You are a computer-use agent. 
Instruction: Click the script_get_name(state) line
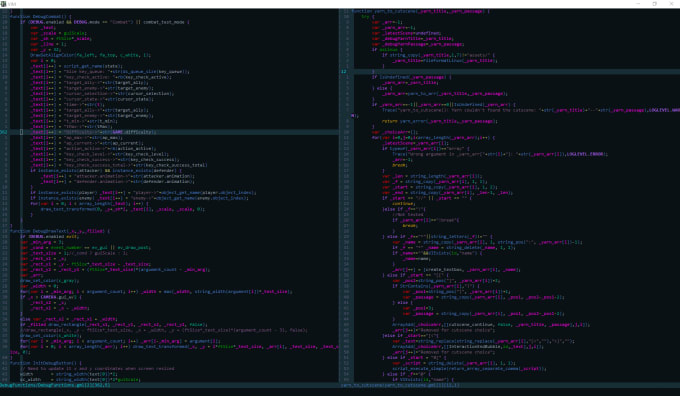tap(76, 66)
